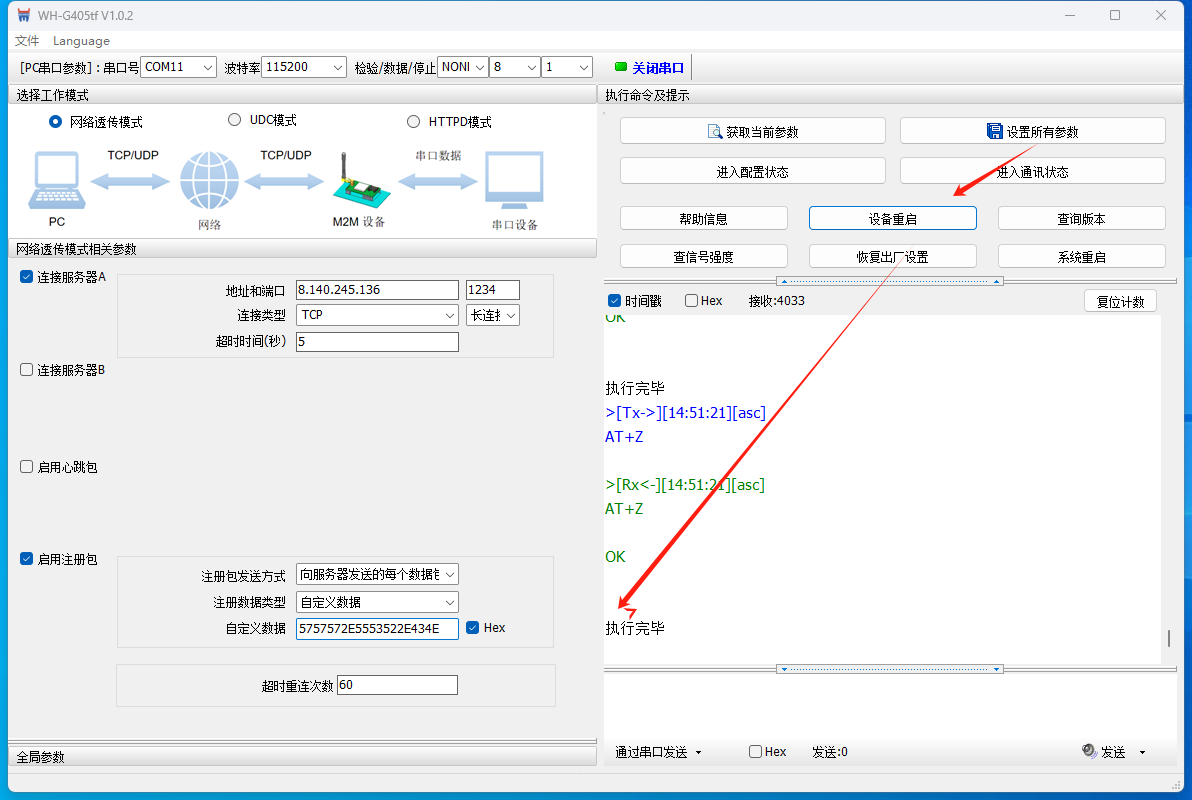The width and height of the screenshot is (1192, 800).
Task: Click 超时时间 field containing 5
Action: (377, 341)
